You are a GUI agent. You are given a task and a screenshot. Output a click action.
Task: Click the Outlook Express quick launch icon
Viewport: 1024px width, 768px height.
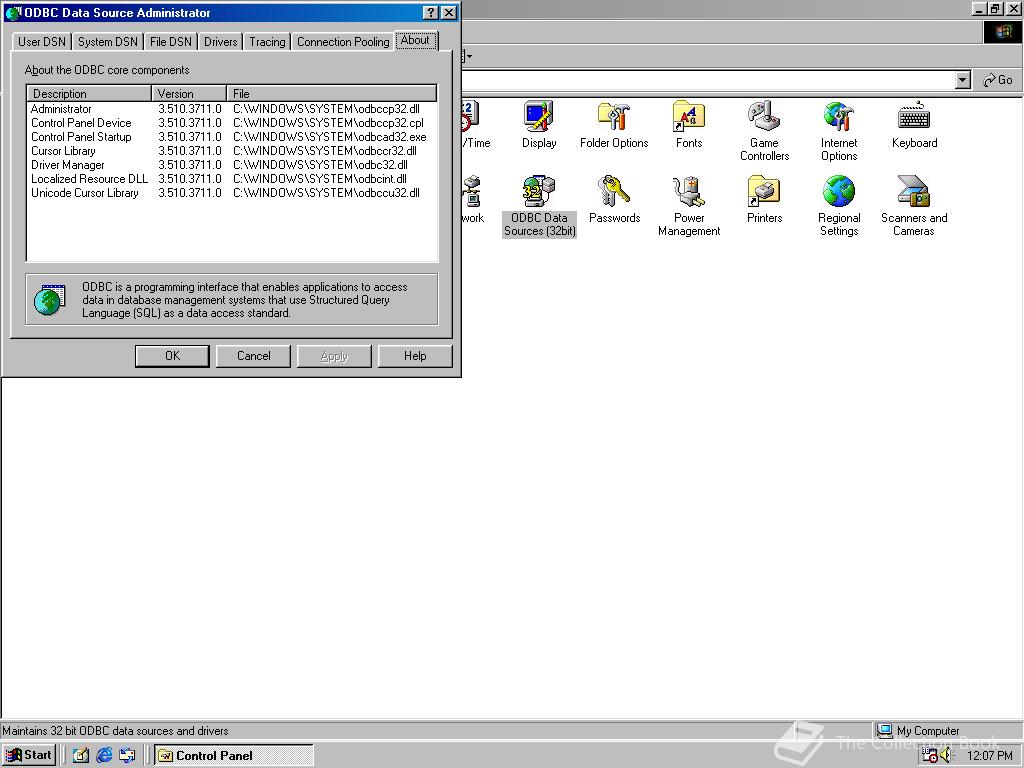tap(127, 756)
